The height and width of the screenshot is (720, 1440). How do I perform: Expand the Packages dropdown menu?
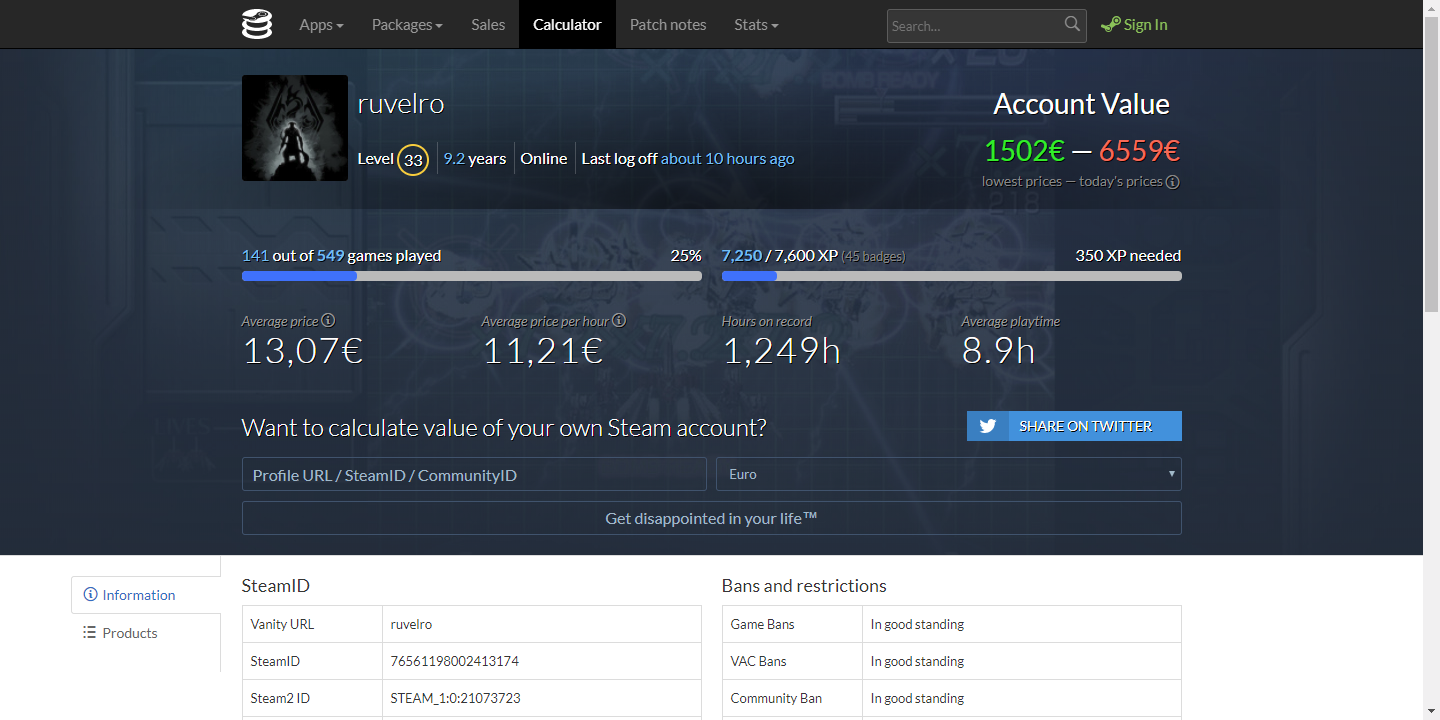coord(407,24)
